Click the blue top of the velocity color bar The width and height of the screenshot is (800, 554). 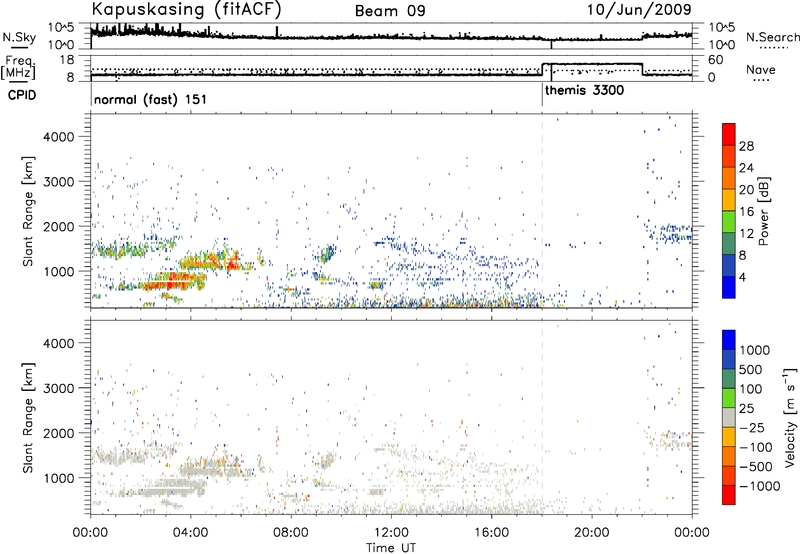729,340
